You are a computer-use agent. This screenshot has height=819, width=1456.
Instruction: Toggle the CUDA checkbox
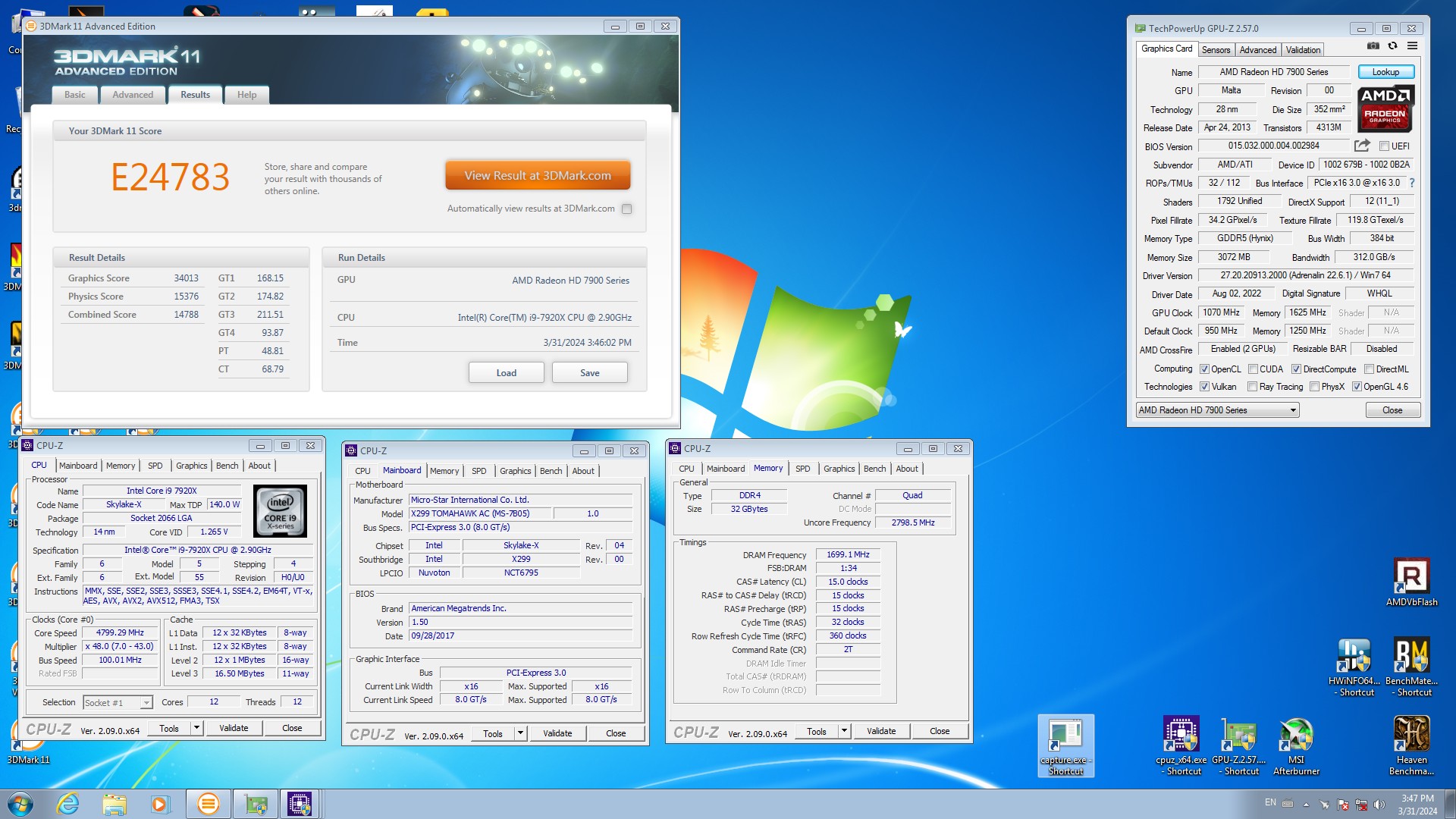1253,369
